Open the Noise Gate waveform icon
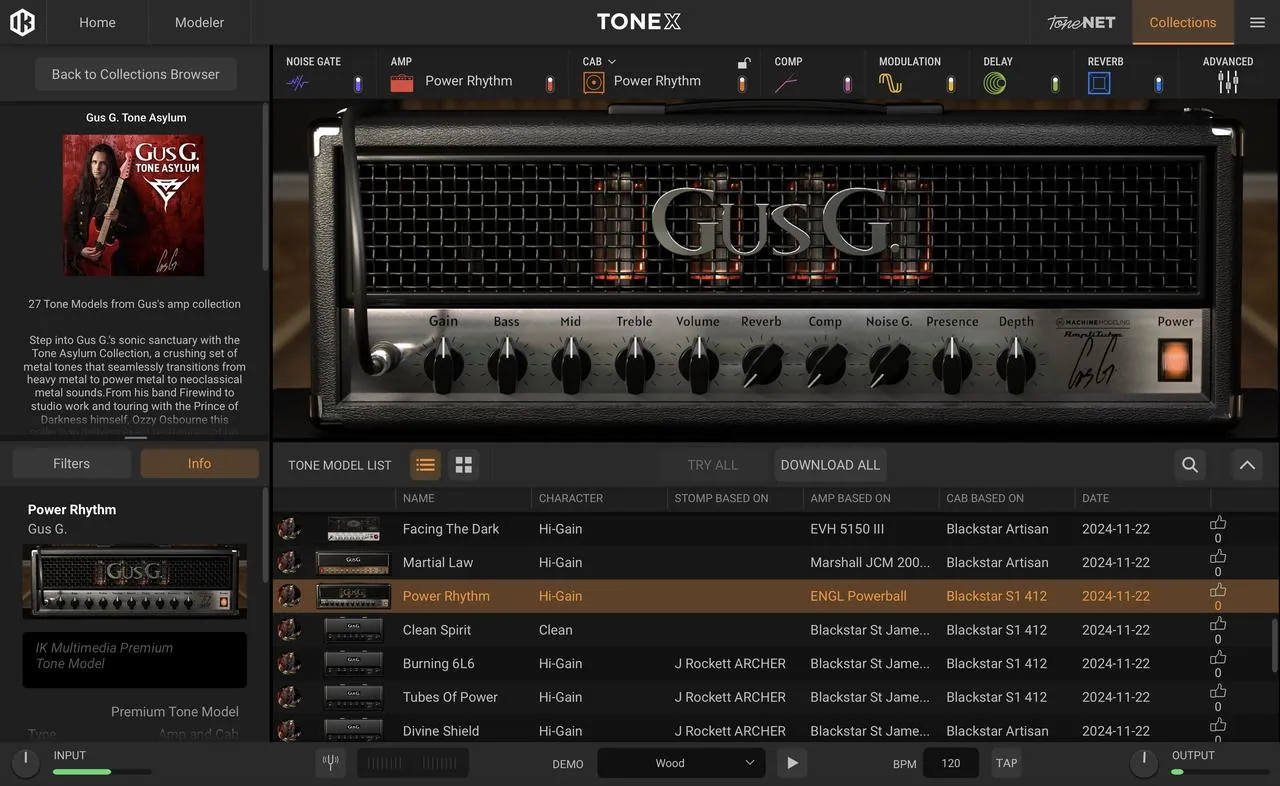 point(297,83)
